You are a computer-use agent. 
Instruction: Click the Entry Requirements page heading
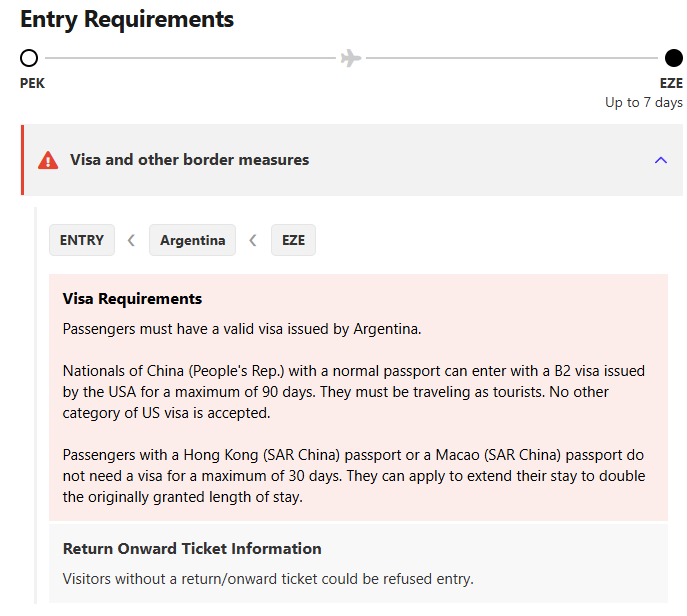click(x=127, y=19)
